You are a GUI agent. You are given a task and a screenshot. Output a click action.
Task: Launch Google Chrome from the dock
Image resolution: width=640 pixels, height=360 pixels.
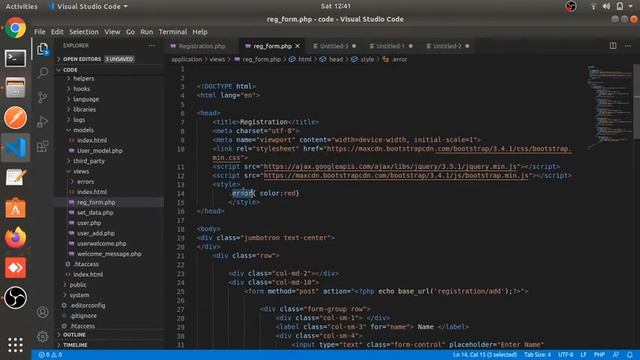coord(16,28)
